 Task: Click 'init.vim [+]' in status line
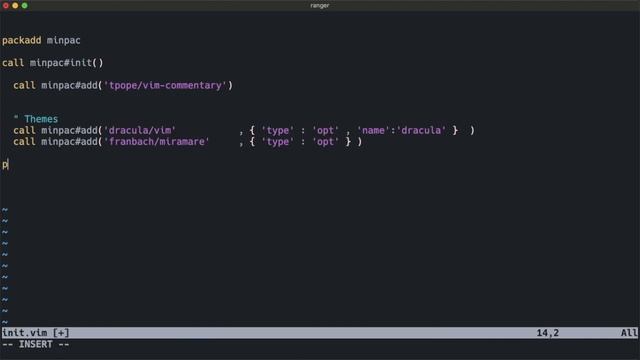point(36,333)
